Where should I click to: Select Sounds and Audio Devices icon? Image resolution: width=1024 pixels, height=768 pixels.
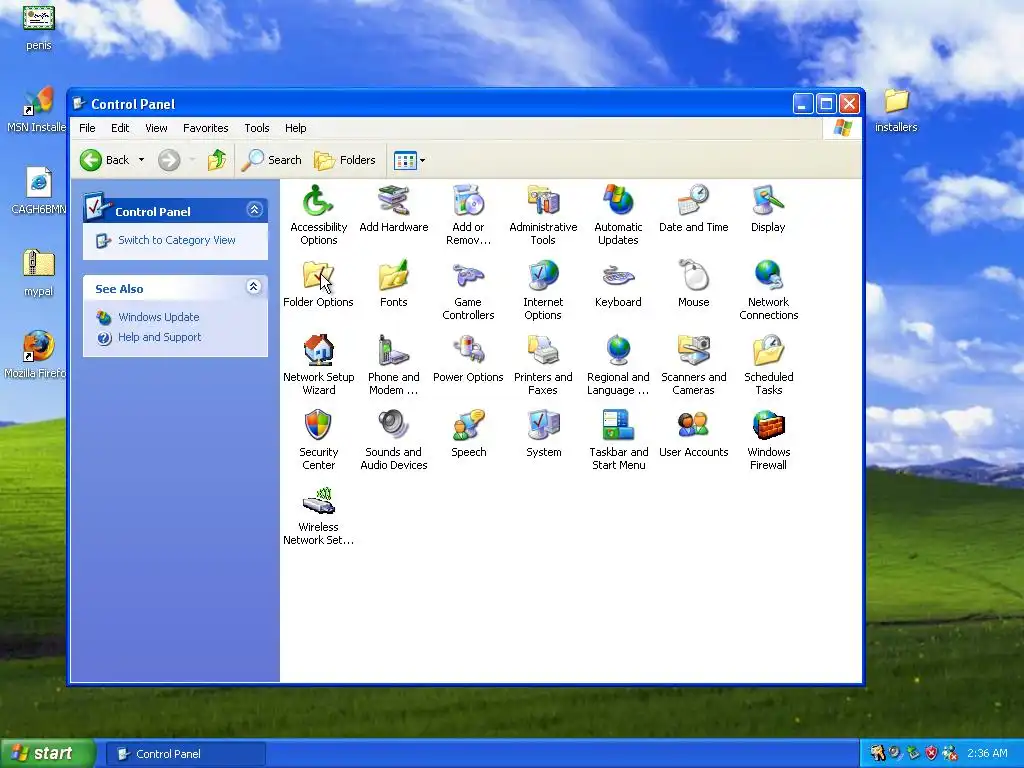(393, 440)
